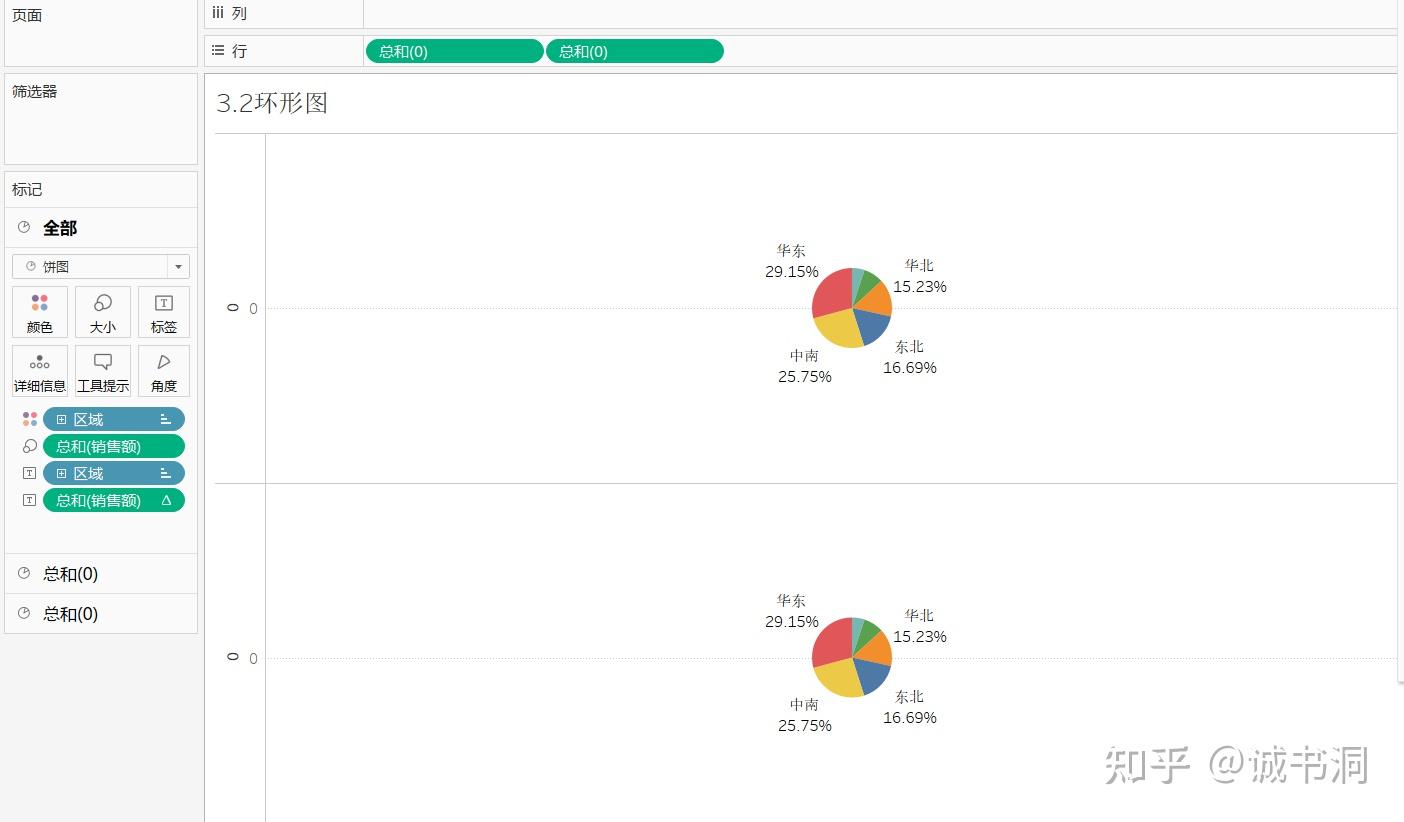The image size is (1404, 822).
Task: Select the 全部 marks card tab
Action: [x=60, y=228]
